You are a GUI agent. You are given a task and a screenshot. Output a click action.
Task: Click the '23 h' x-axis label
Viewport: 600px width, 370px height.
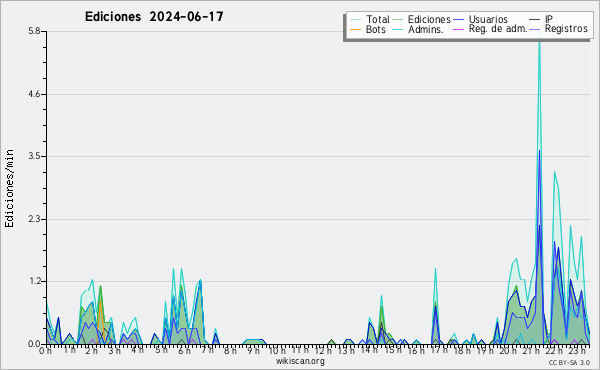[x=577, y=351]
